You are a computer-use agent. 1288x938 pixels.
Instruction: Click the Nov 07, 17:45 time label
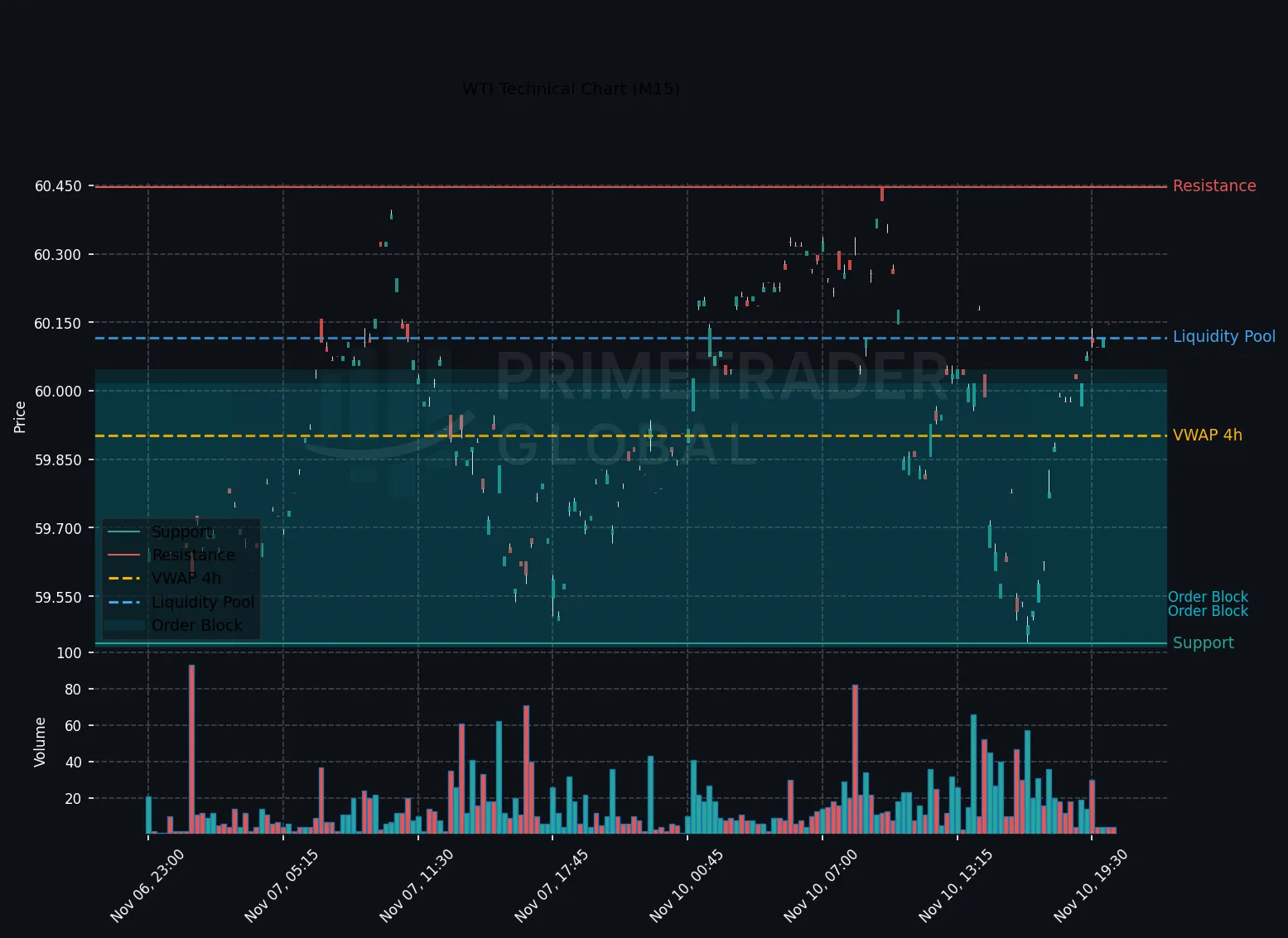tap(552, 886)
